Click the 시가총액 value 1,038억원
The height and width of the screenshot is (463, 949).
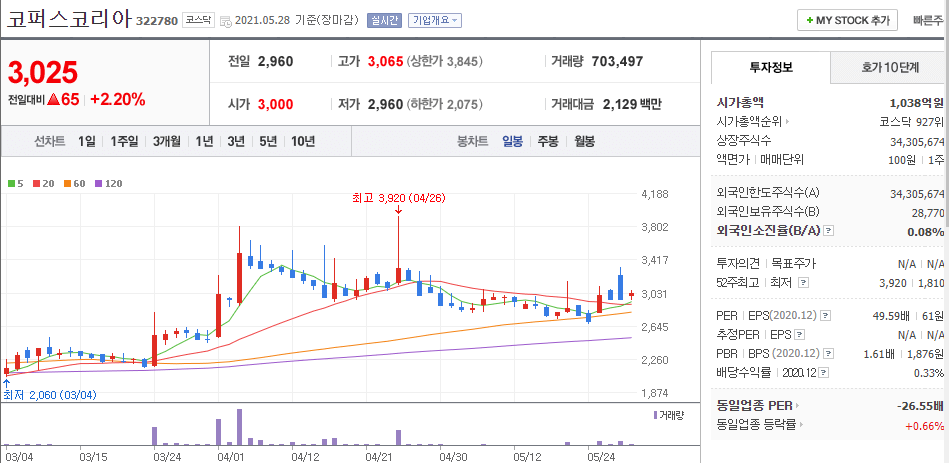tap(917, 103)
